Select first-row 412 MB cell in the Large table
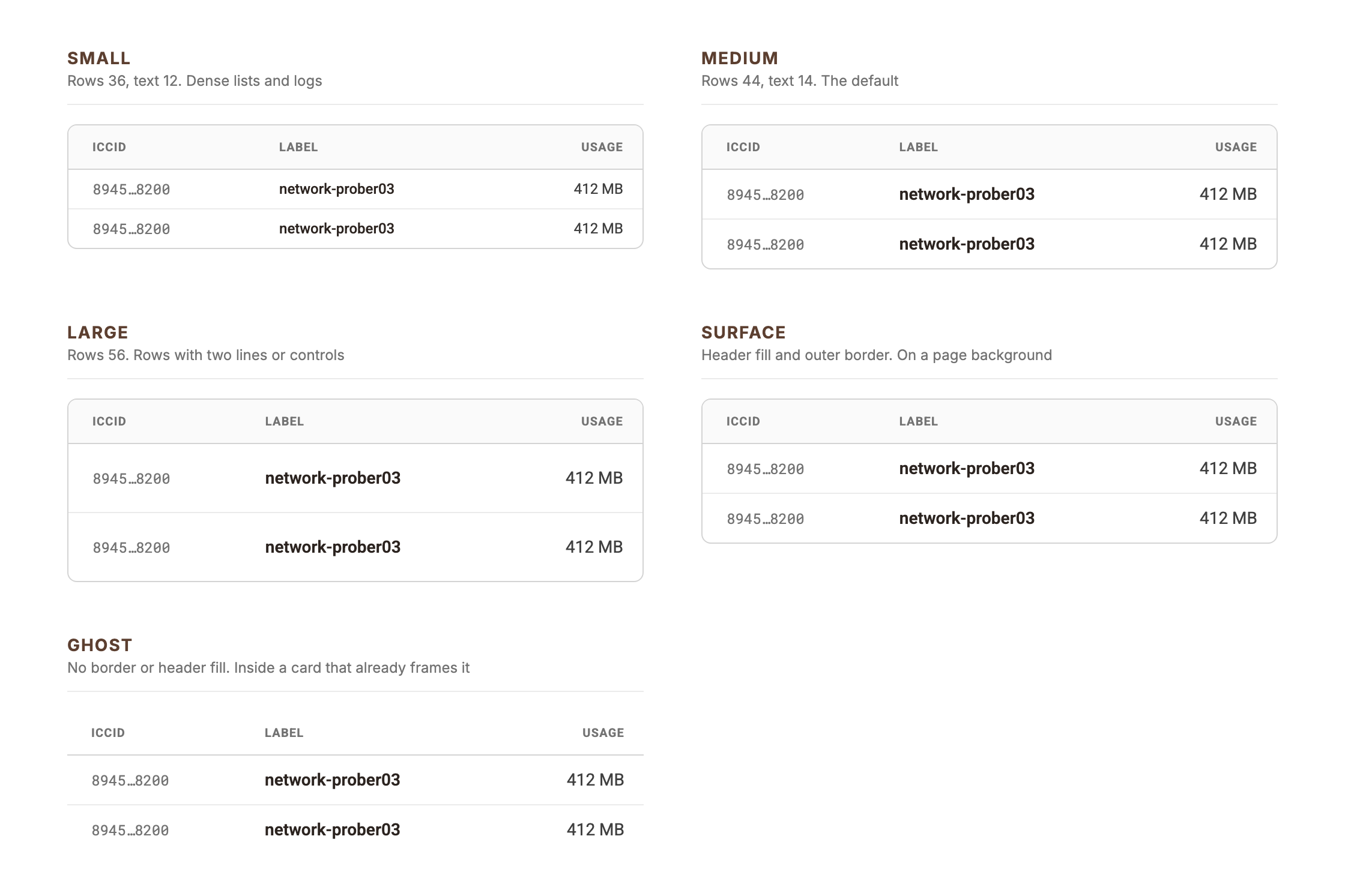This screenshot has height=896, width=1345. point(594,478)
